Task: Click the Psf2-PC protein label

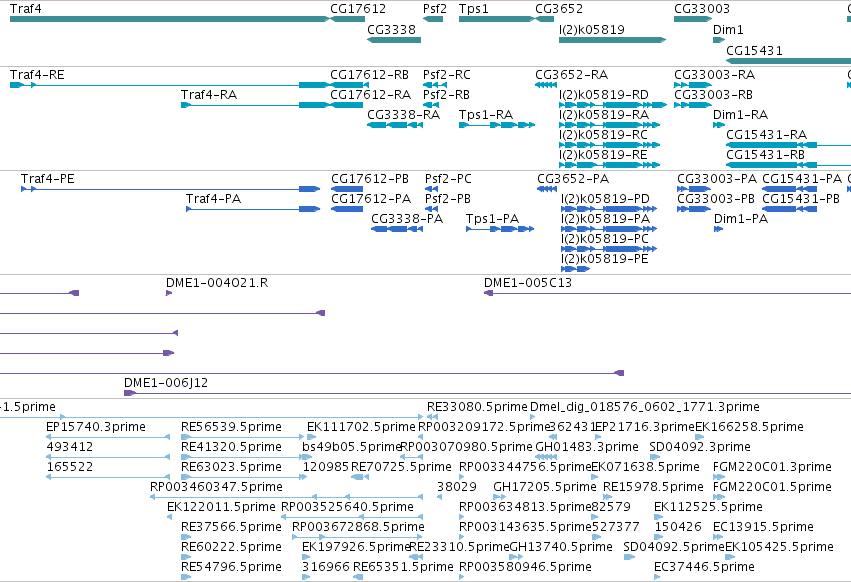Action: click(448, 179)
